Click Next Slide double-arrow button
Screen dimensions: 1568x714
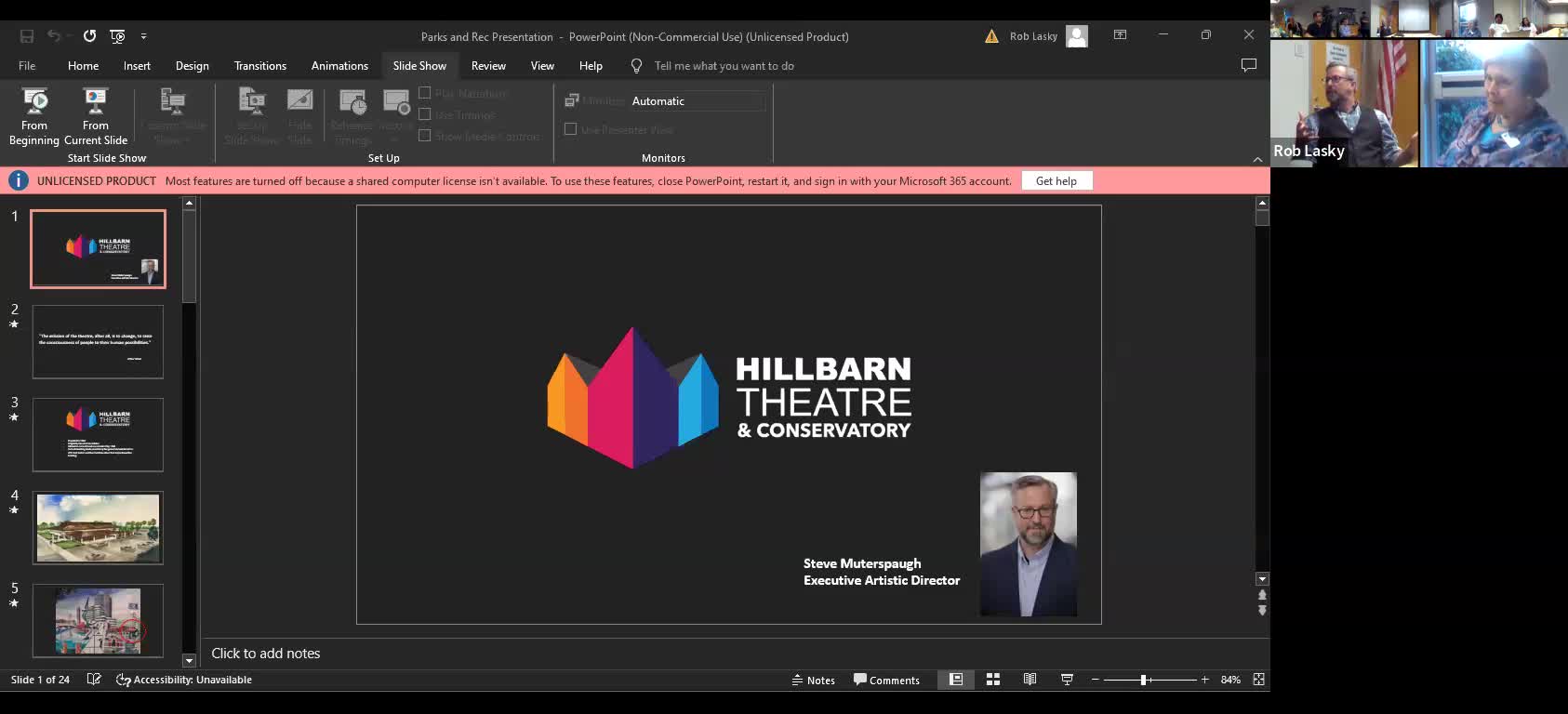1262,611
